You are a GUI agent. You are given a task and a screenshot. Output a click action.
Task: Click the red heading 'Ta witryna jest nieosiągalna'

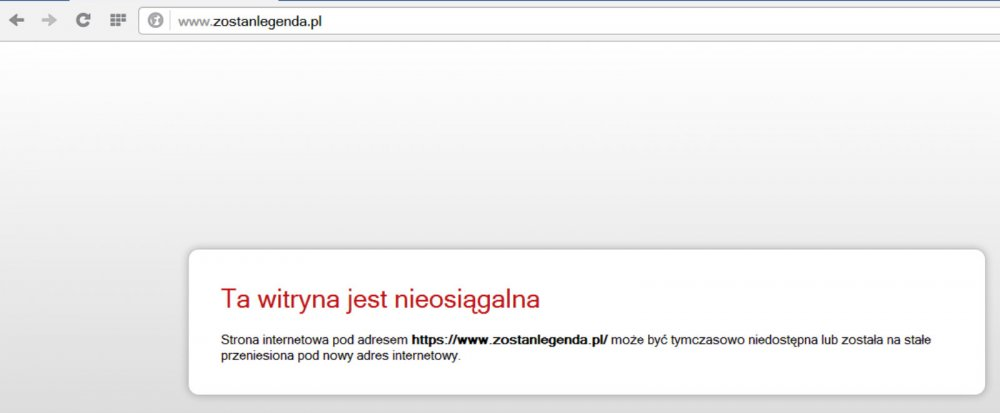pyautogui.click(x=380, y=298)
